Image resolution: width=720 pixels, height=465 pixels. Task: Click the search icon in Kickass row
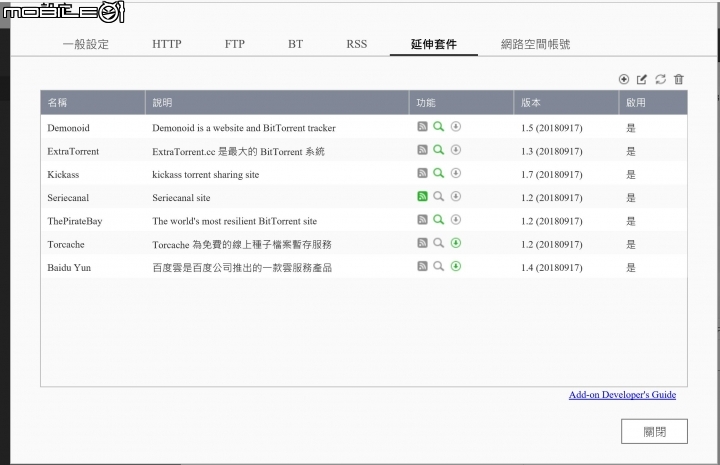click(x=439, y=173)
